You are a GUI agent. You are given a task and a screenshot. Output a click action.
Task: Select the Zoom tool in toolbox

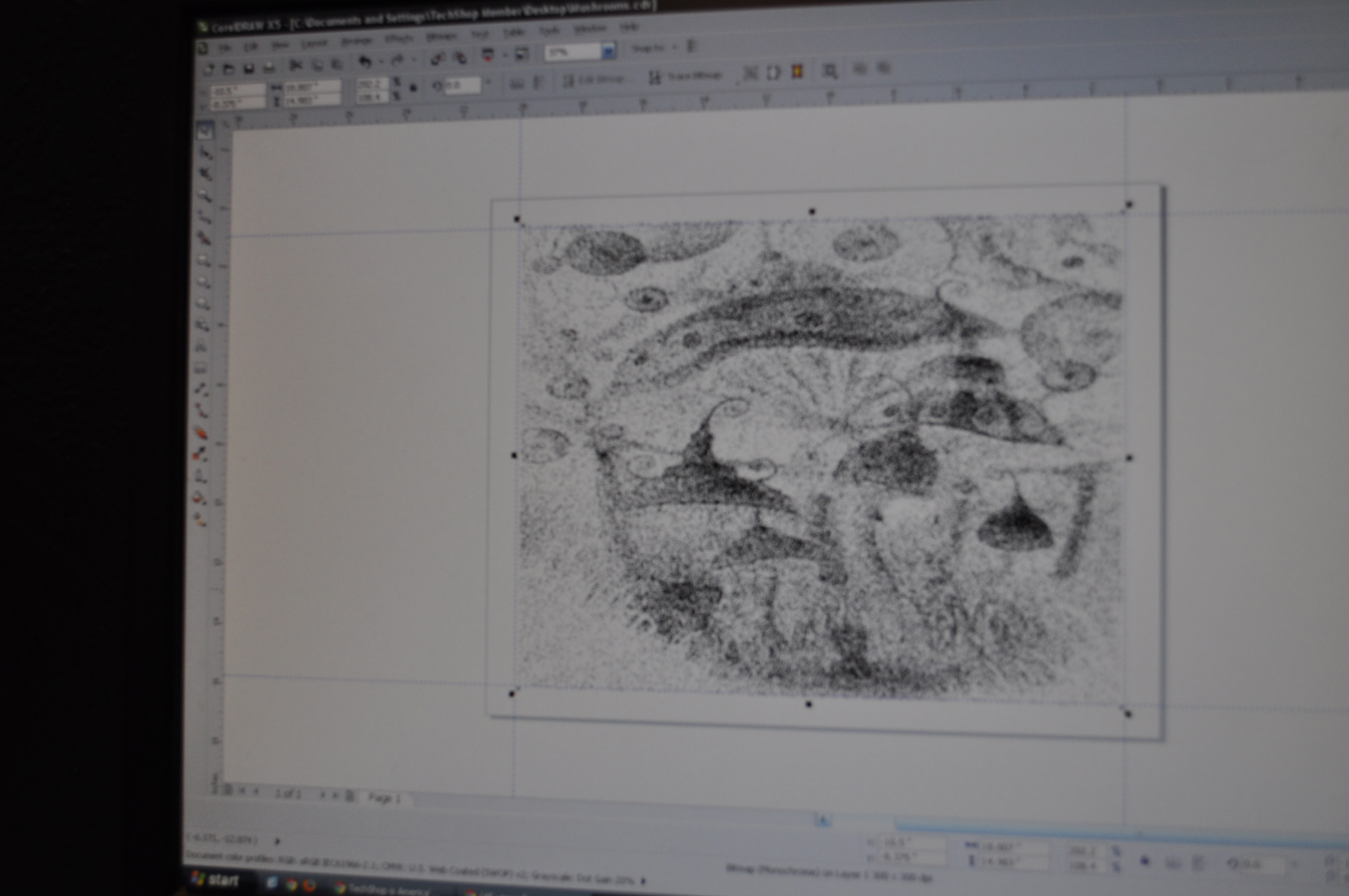point(205,196)
